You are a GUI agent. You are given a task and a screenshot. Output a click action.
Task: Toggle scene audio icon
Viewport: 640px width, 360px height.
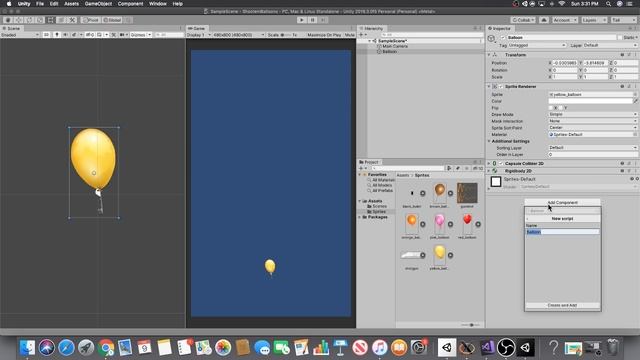(65, 35)
